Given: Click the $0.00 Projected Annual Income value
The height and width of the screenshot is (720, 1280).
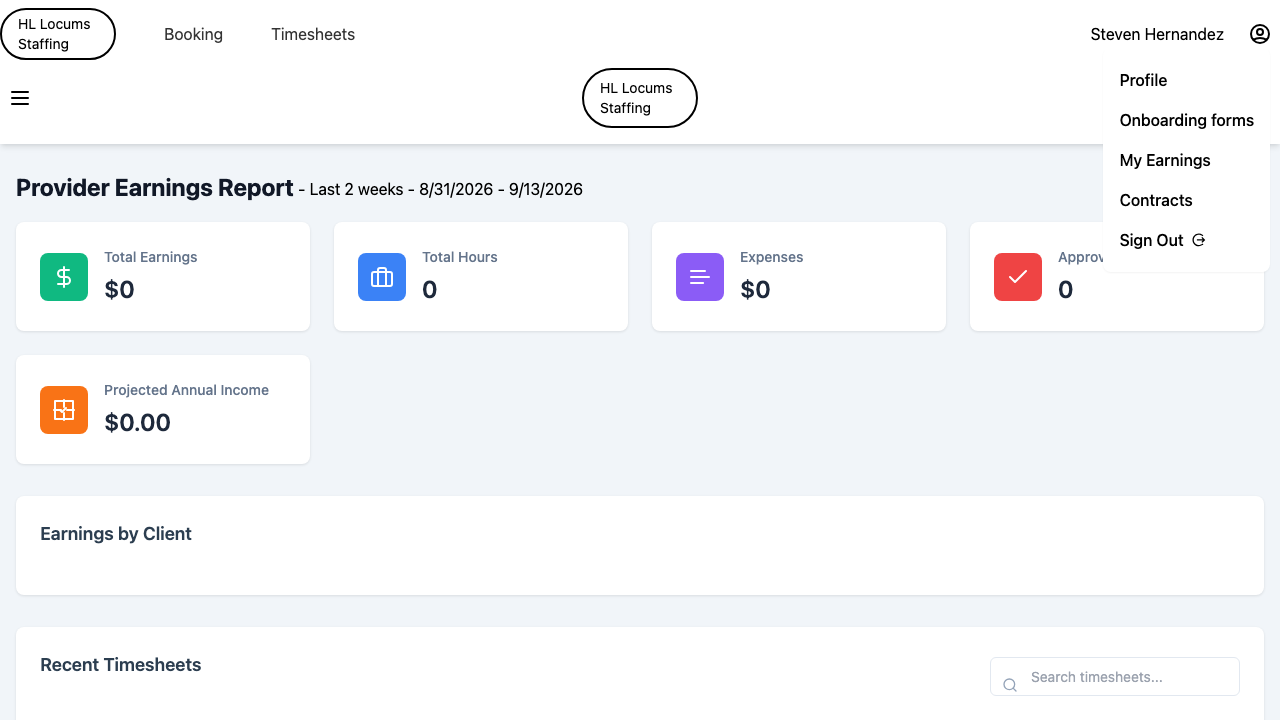Looking at the screenshot, I should pos(138,422).
